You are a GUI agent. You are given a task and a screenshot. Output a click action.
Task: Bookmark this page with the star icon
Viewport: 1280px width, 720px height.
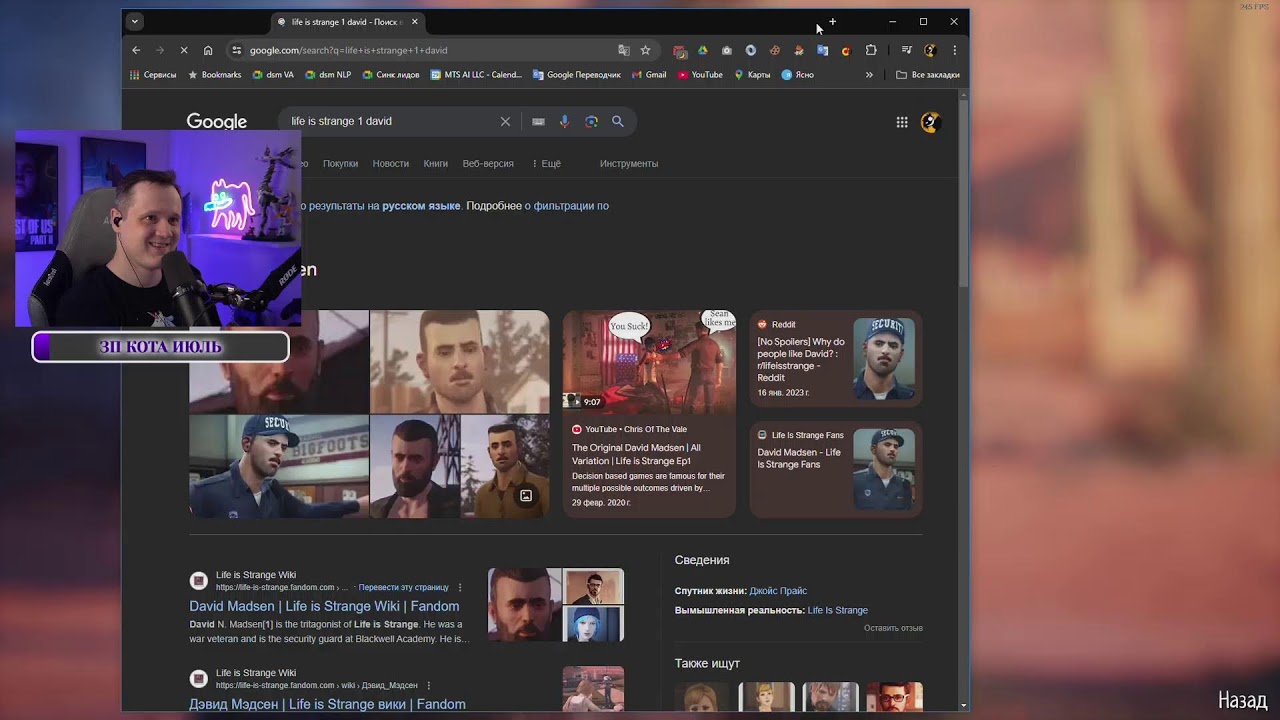646,50
